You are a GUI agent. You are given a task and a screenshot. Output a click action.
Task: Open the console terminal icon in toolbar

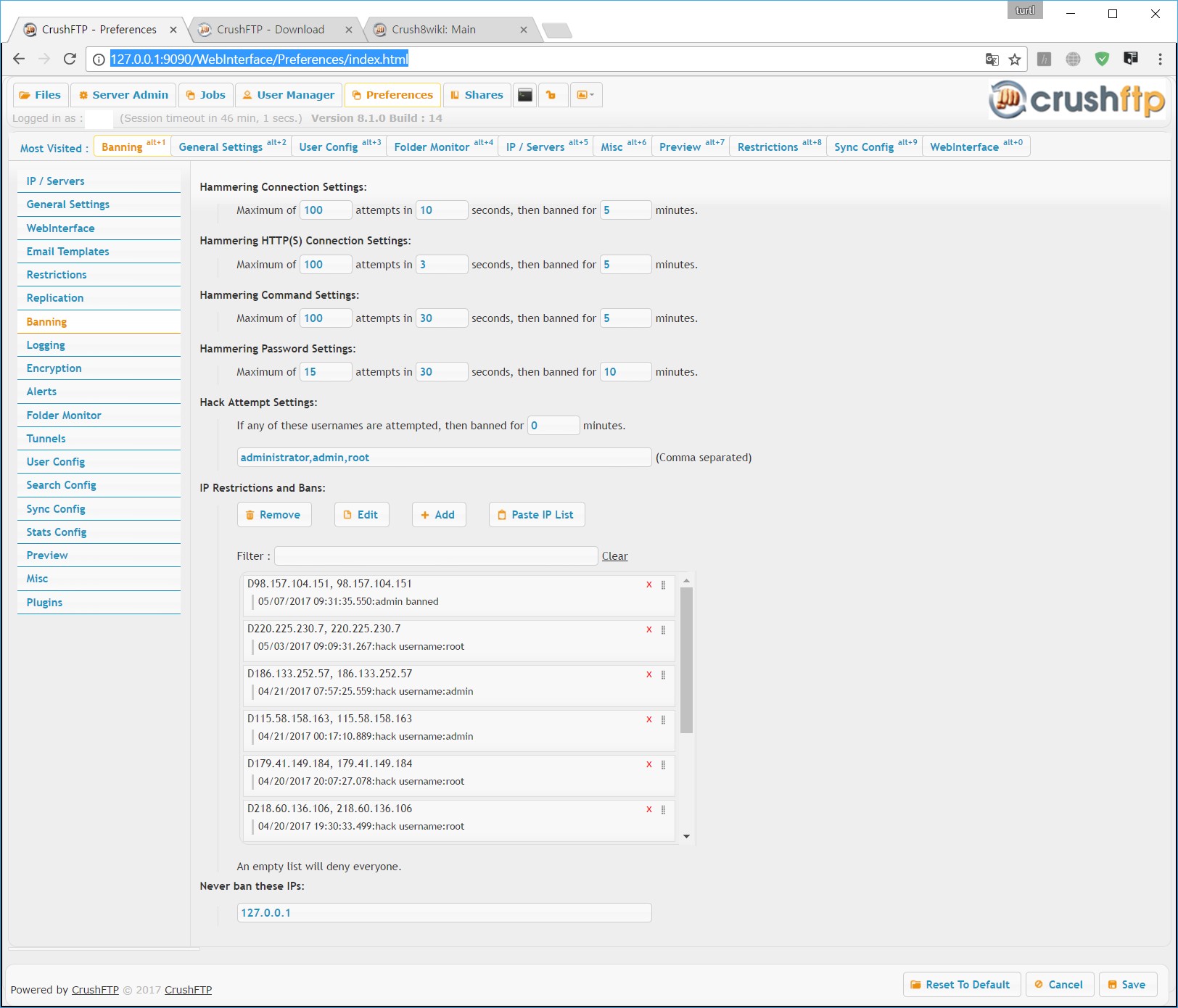[x=525, y=95]
